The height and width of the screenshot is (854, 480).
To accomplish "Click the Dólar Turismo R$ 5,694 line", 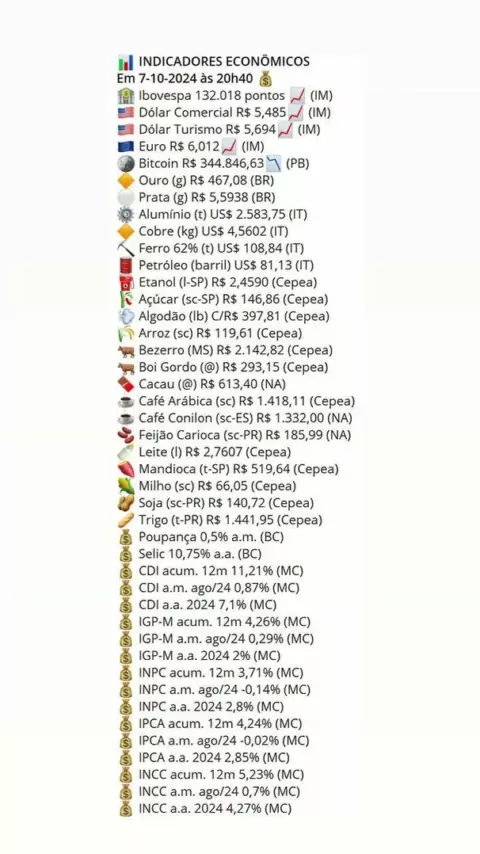I will pos(218,130).
